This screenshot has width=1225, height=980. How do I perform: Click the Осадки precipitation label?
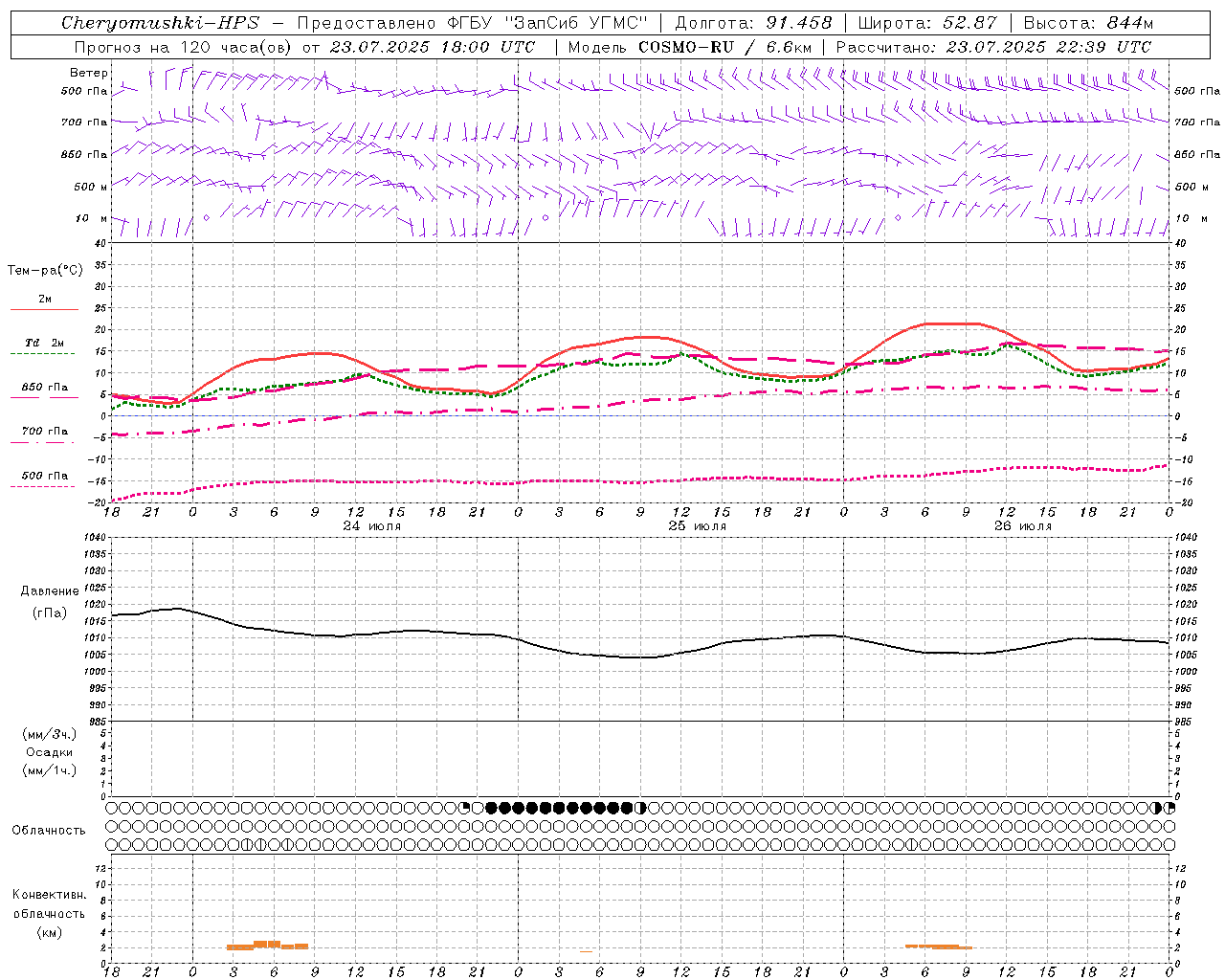(x=48, y=752)
